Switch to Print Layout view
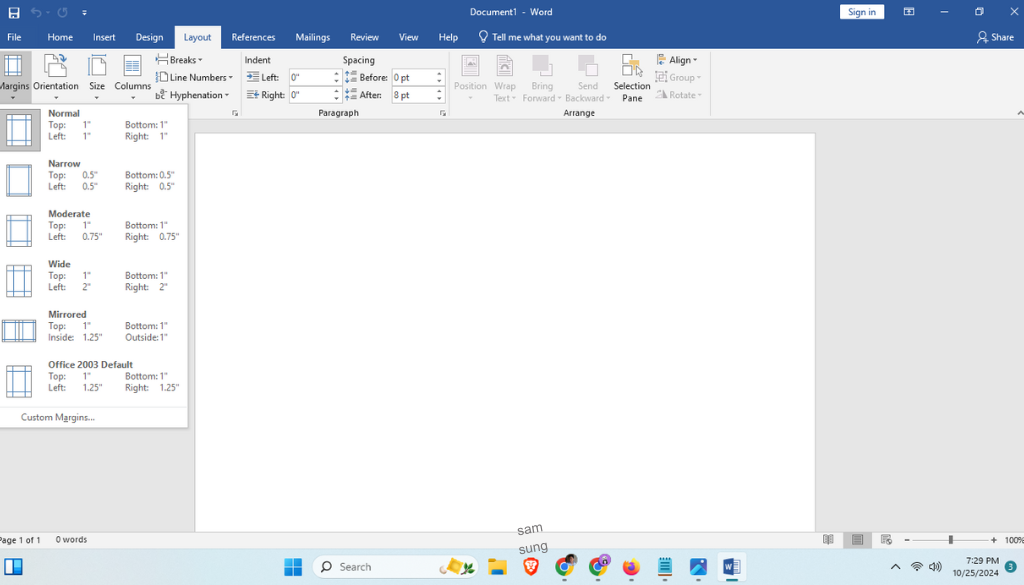This screenshot has width=1024, height=585. coord(857,540)
